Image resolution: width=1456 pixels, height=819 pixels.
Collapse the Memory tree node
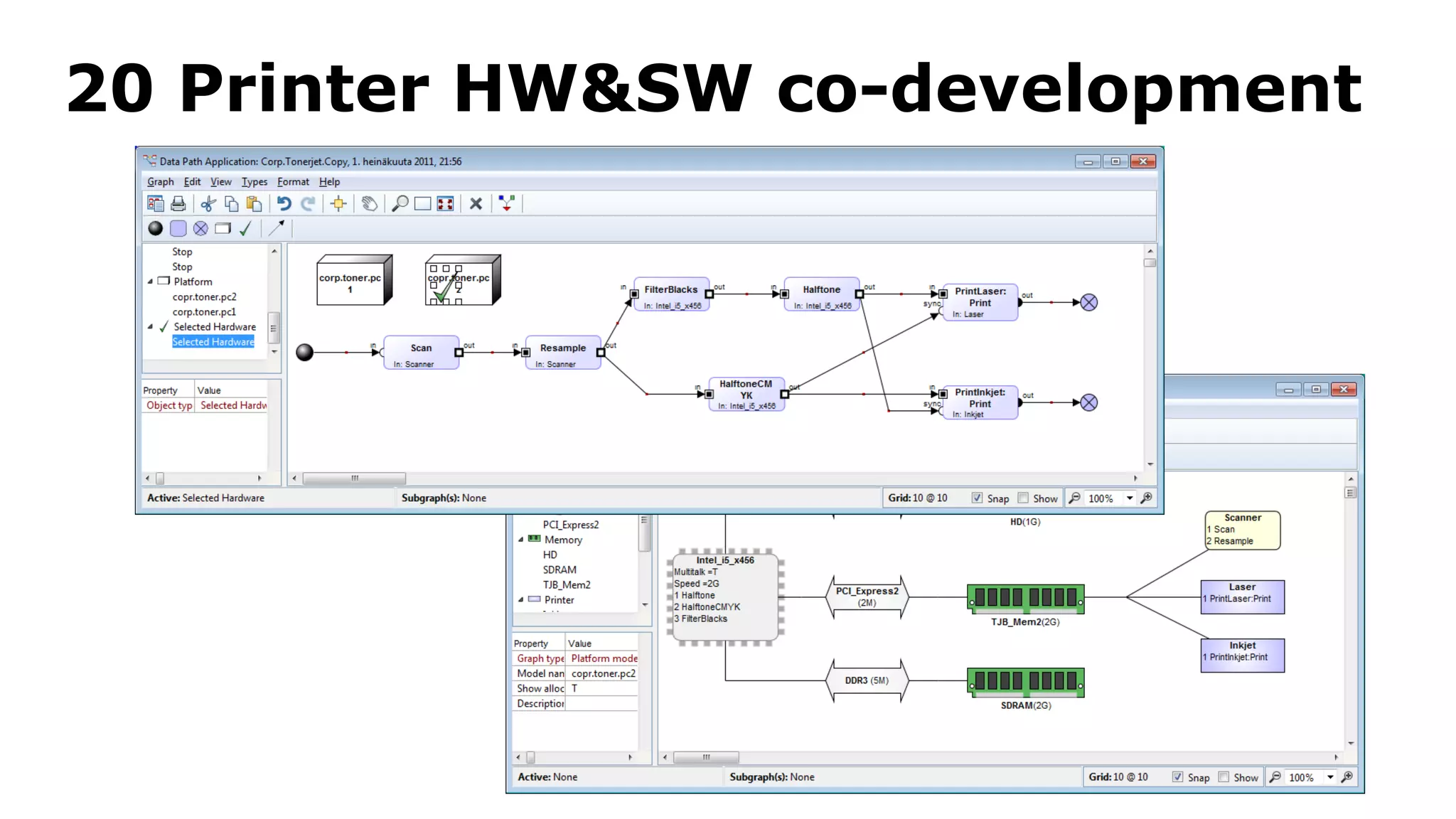click(x=520, y=540)
